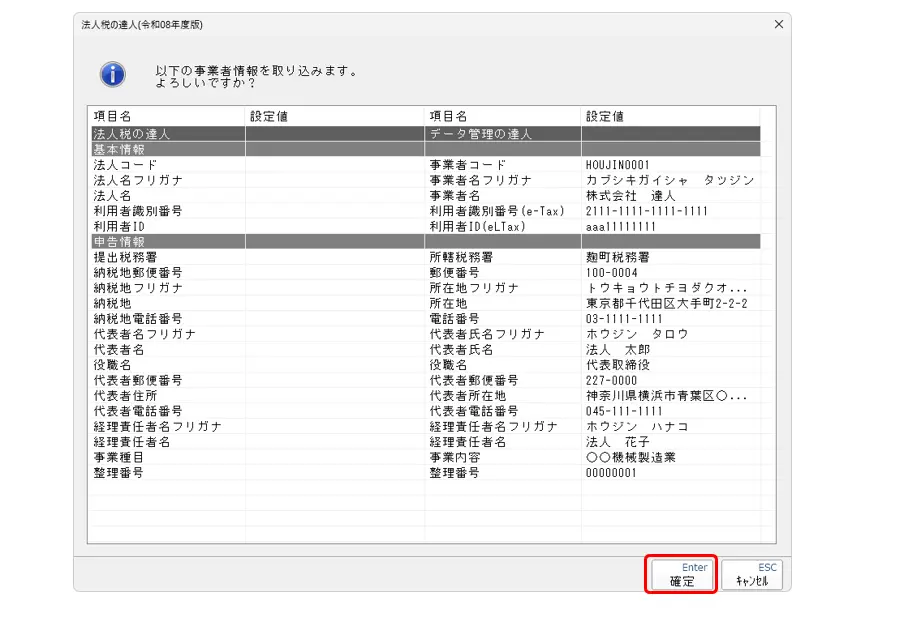Click the value 227-0000
This screenshot has width=897, height=625.
click(x=611, y=380)
